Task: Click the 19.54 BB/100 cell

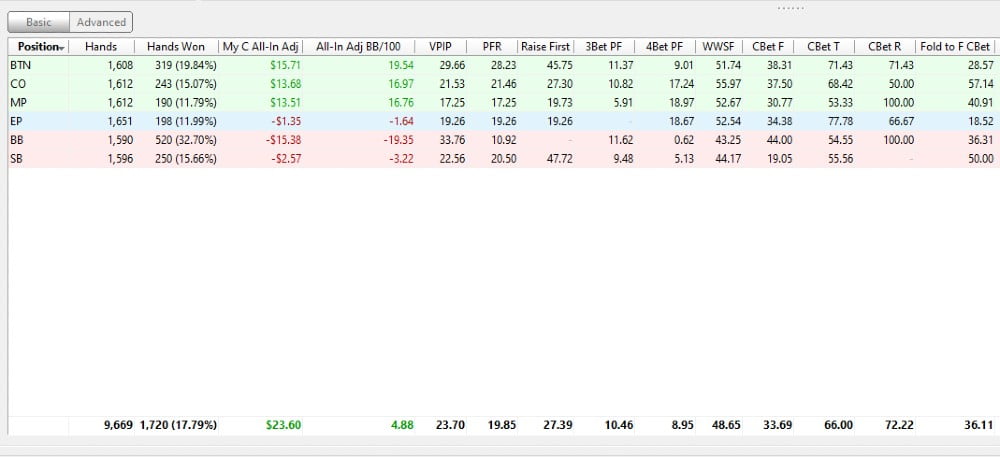Action: click(x=401, y=65)
